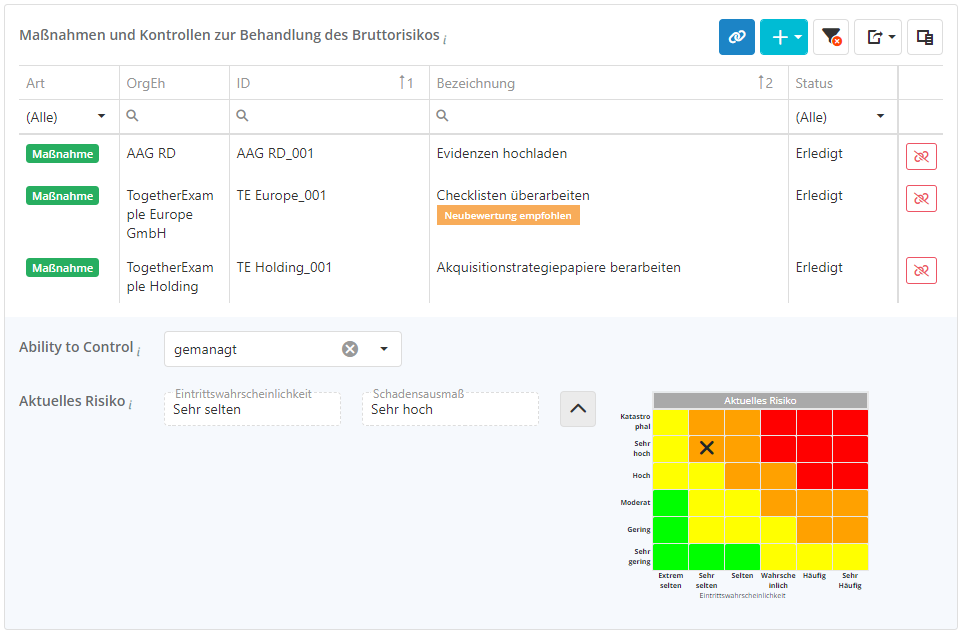This screenshot has height=636, width=962.
Task: Click the blue link measure button
Action: click(x=737, y=37)
